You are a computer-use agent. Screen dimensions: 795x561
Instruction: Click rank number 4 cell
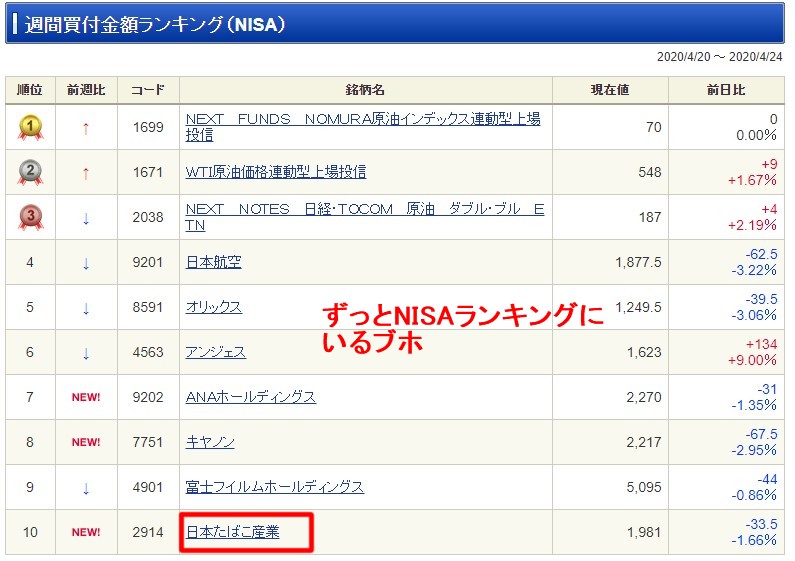click(x=30, y=262)
